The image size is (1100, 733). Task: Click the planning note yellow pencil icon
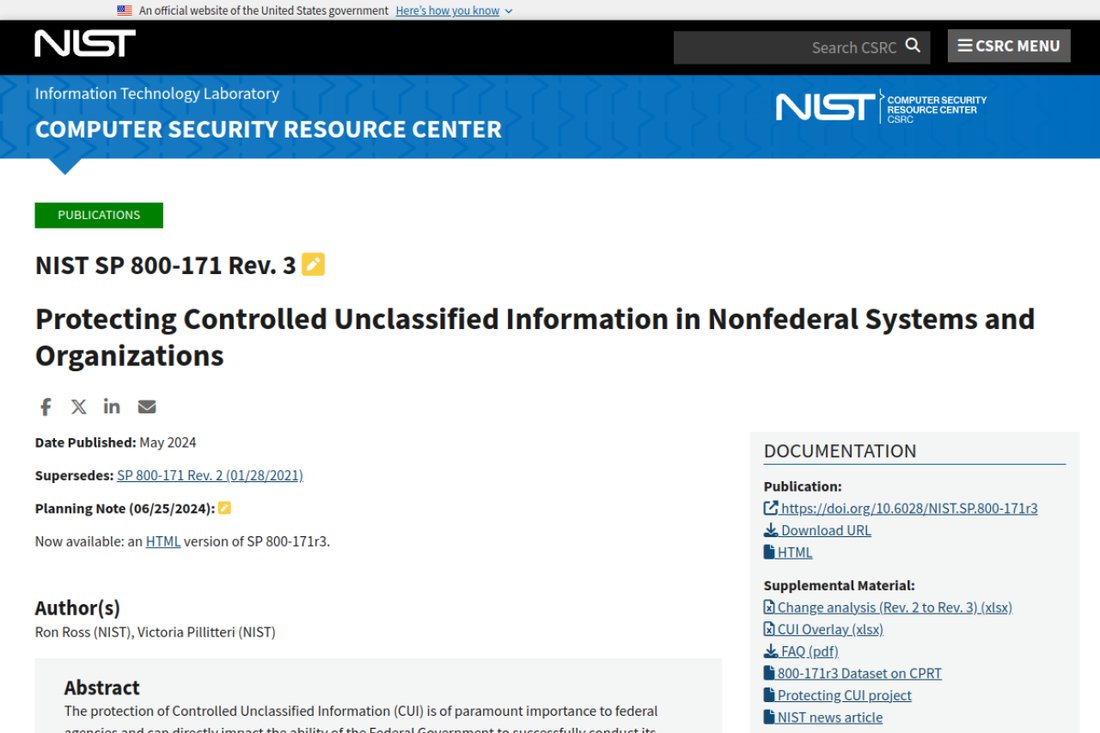pyautogui.click(x=224, y=508)
